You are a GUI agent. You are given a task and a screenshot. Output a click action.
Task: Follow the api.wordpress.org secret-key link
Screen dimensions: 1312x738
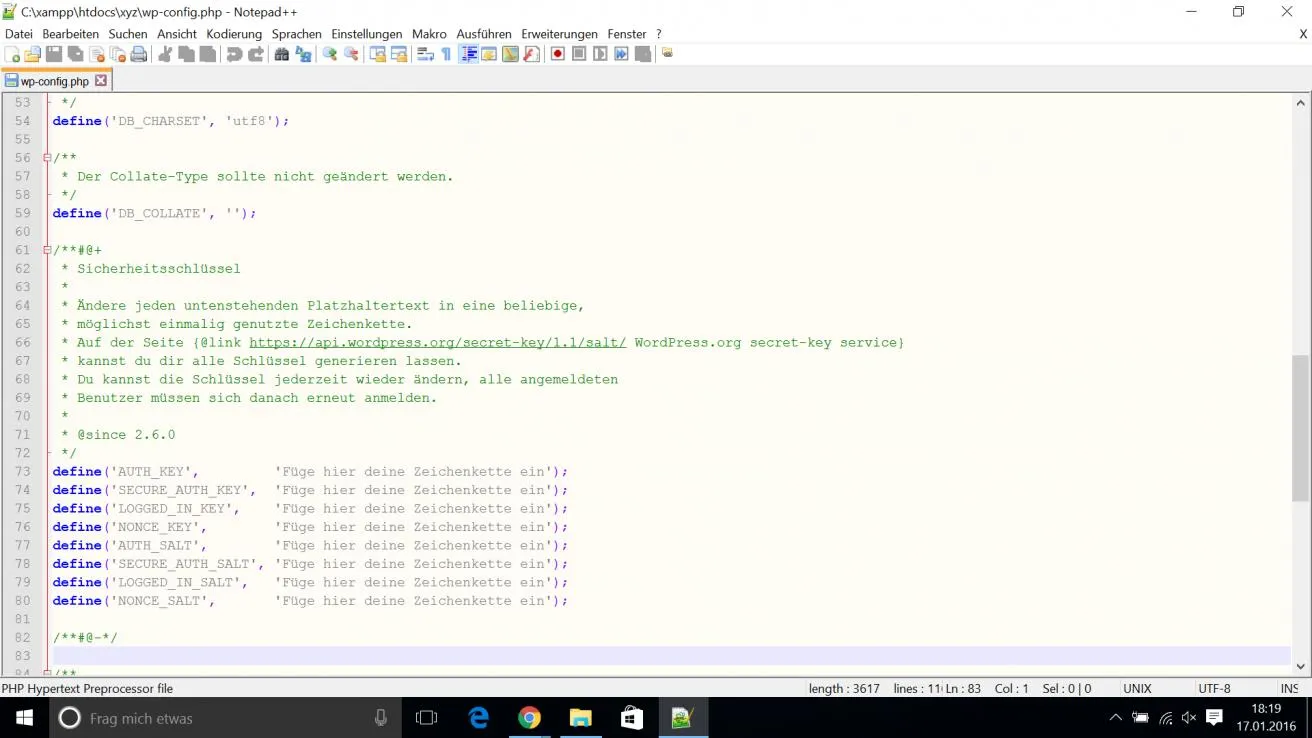438,342
